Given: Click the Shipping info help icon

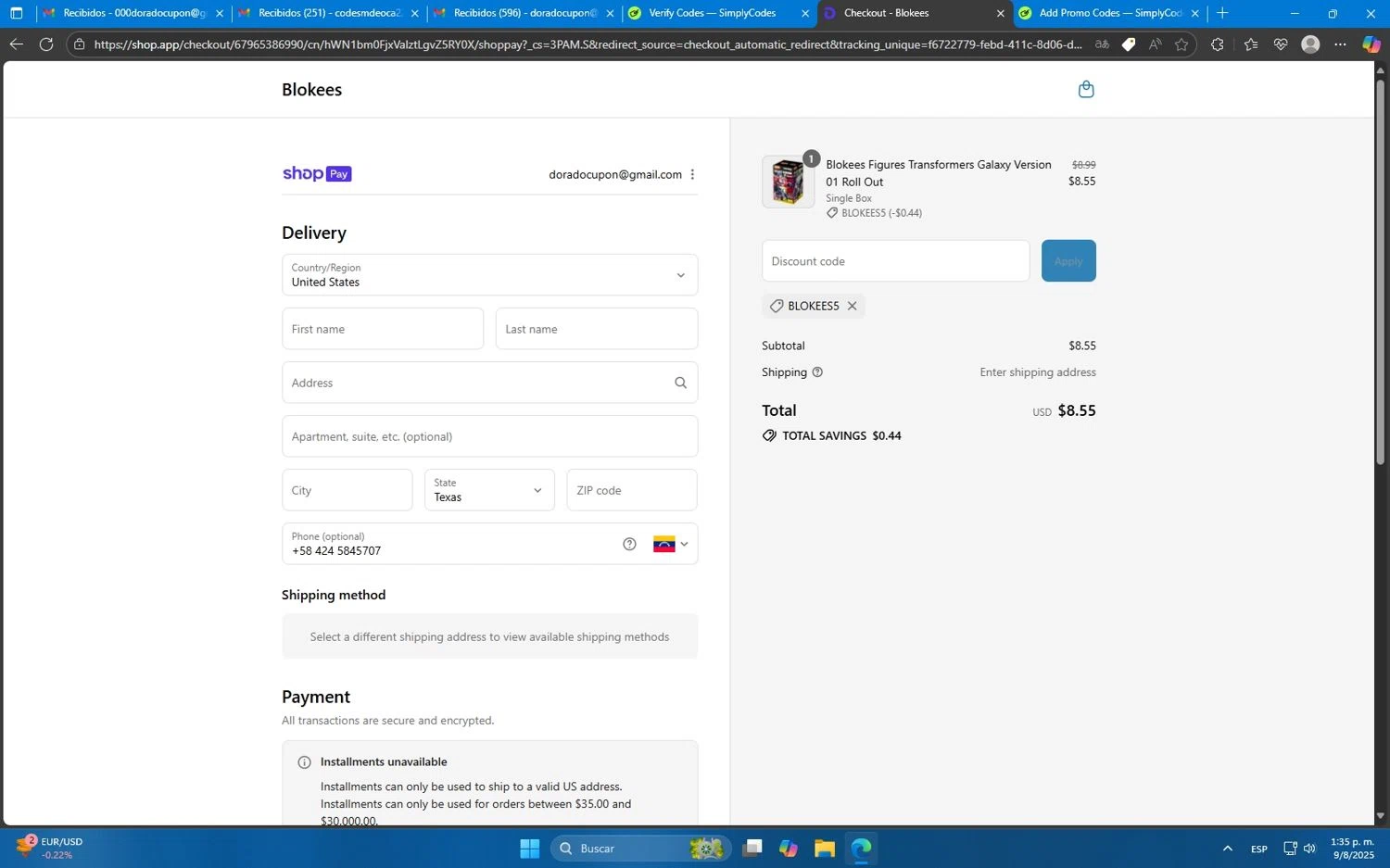Looking at the screenshot, I should pyautogui.click(x=817, y=372).
